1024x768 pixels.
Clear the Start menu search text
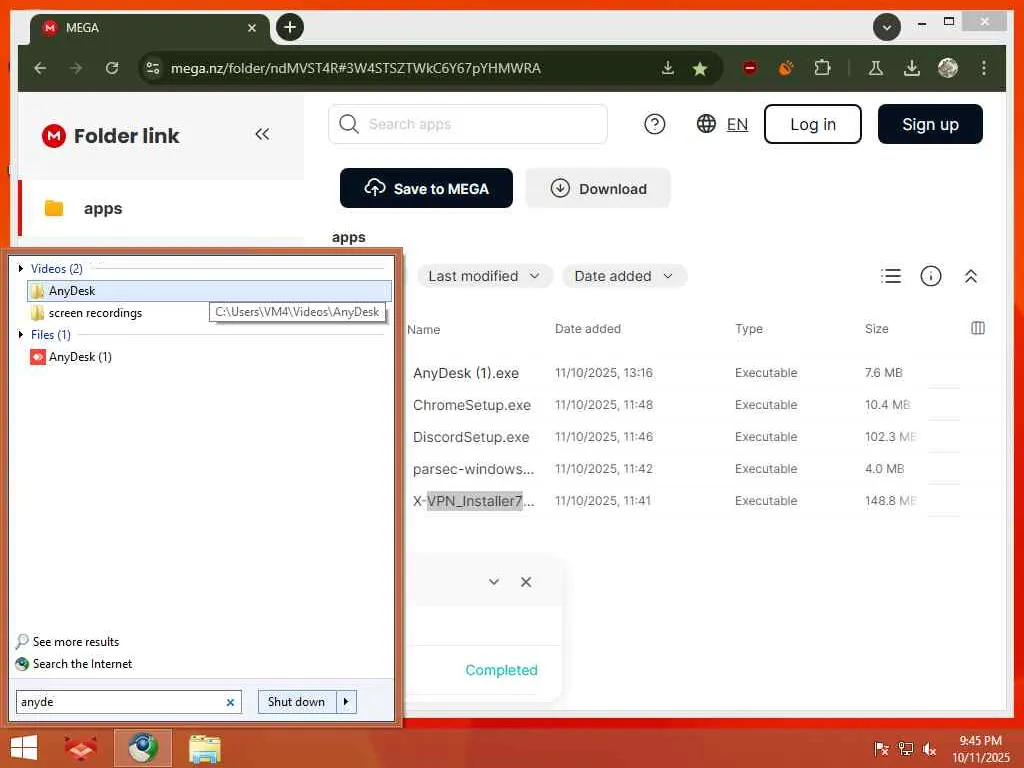point(231,703)
